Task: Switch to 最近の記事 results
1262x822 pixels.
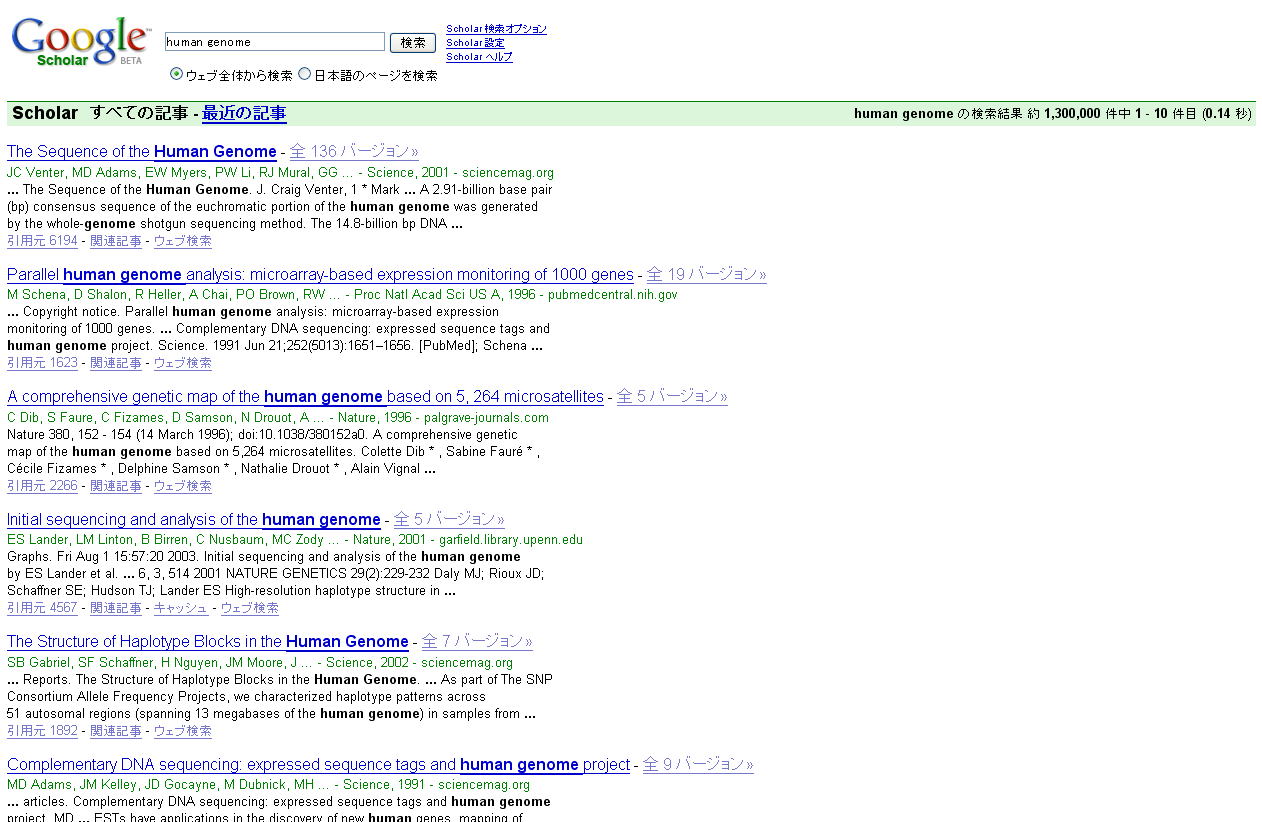Action: (x=244, y=113)
